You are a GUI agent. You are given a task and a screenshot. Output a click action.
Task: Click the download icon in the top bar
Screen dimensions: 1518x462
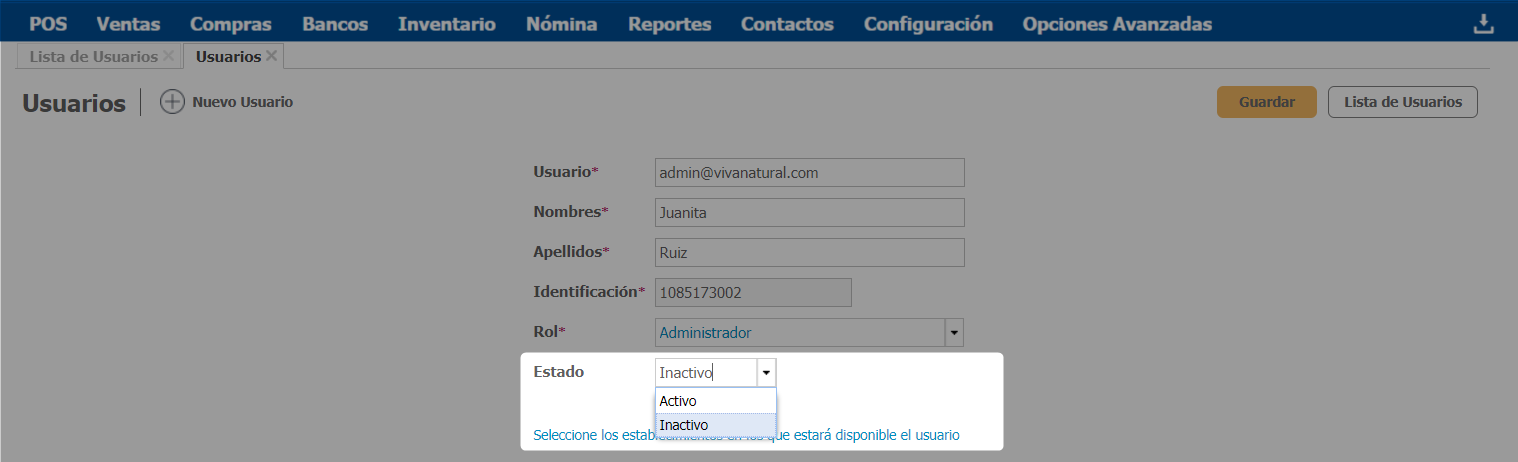point(1484,24)
